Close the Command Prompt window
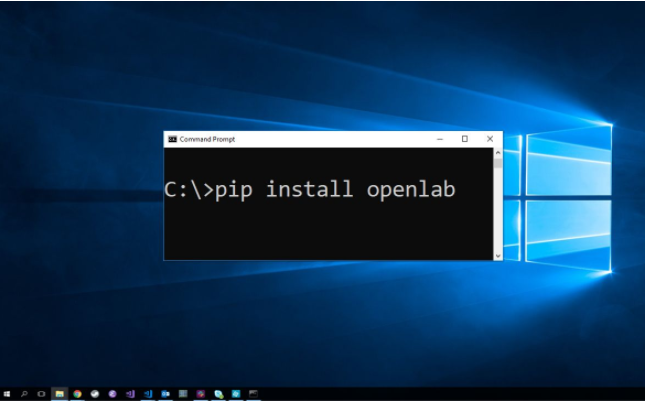645x401 pixels. [490, 139]
